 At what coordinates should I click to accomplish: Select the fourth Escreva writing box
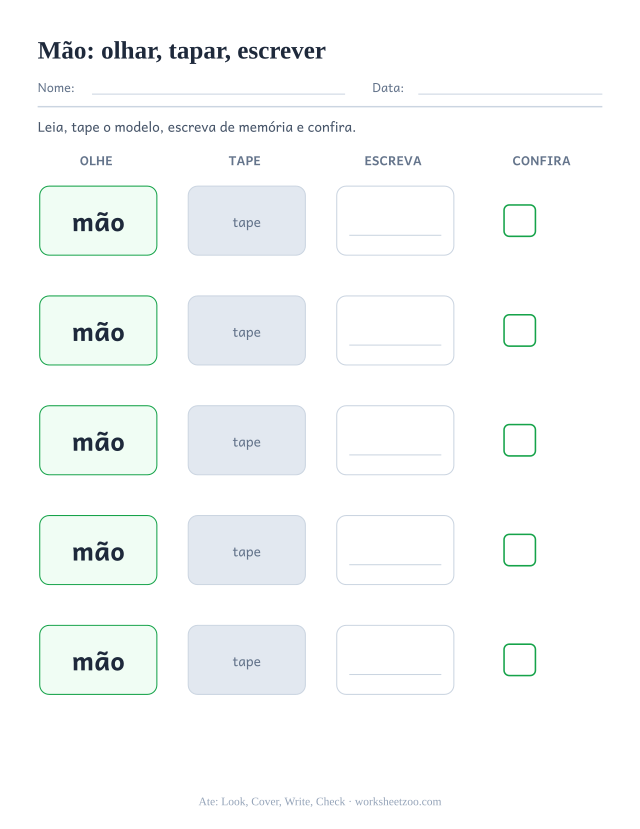(x=395, y=550)
